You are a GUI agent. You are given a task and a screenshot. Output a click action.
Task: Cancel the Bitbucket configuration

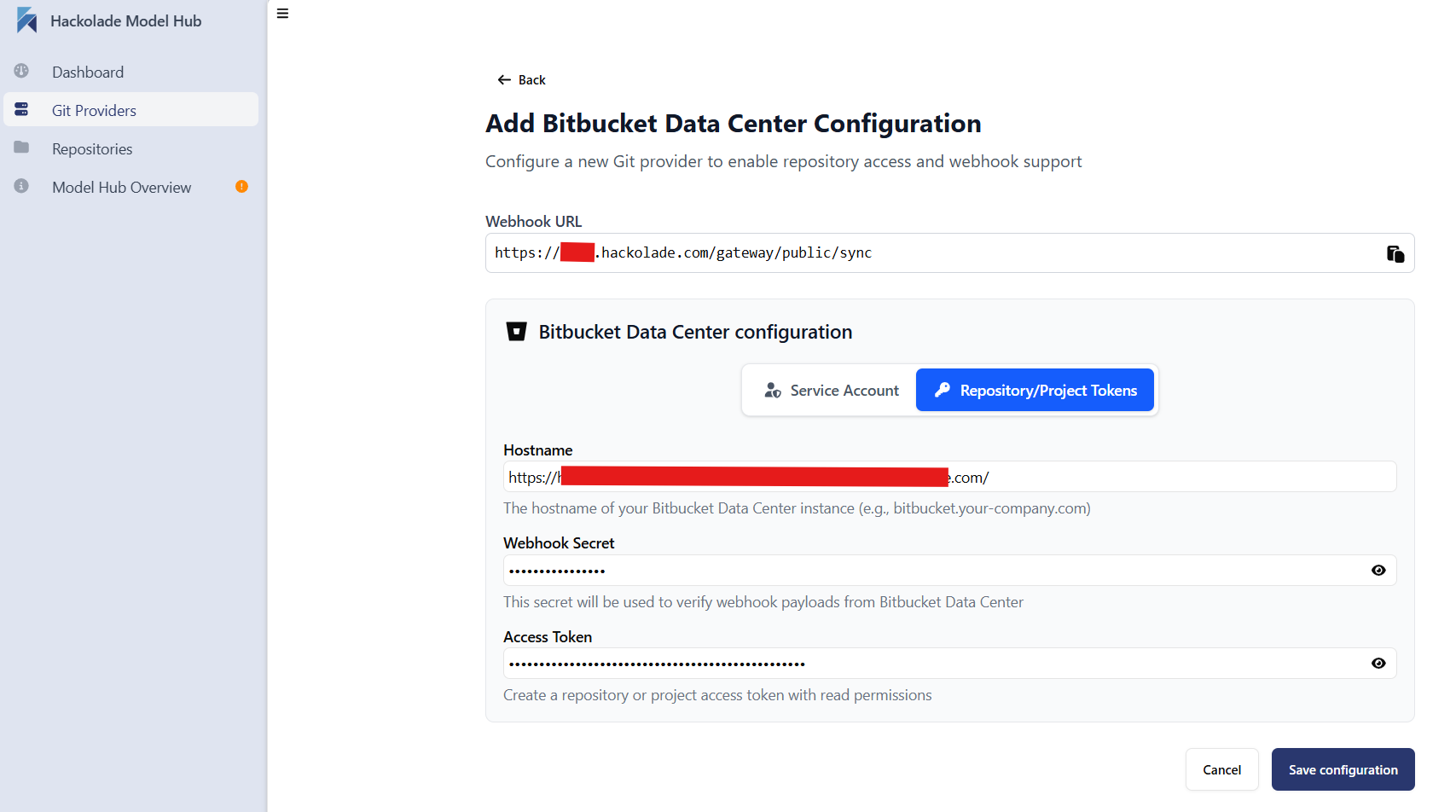point(1221,769)
